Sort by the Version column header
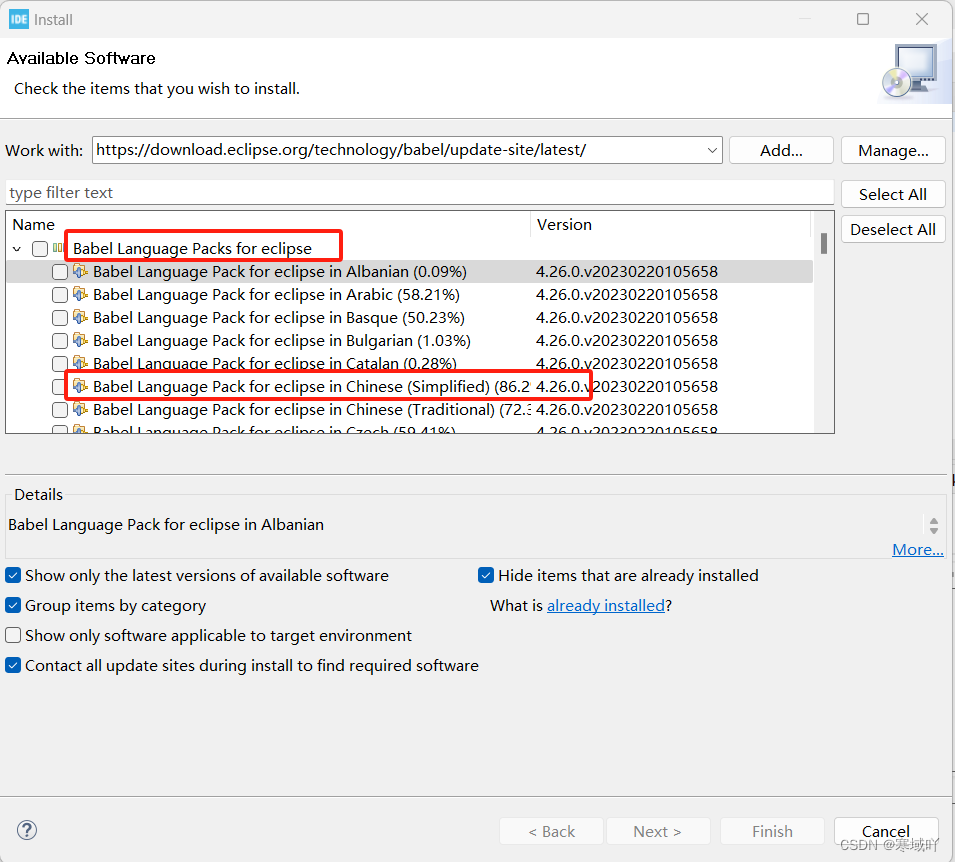This screenshot has width=955, height=862. click(x=670, y=224)
